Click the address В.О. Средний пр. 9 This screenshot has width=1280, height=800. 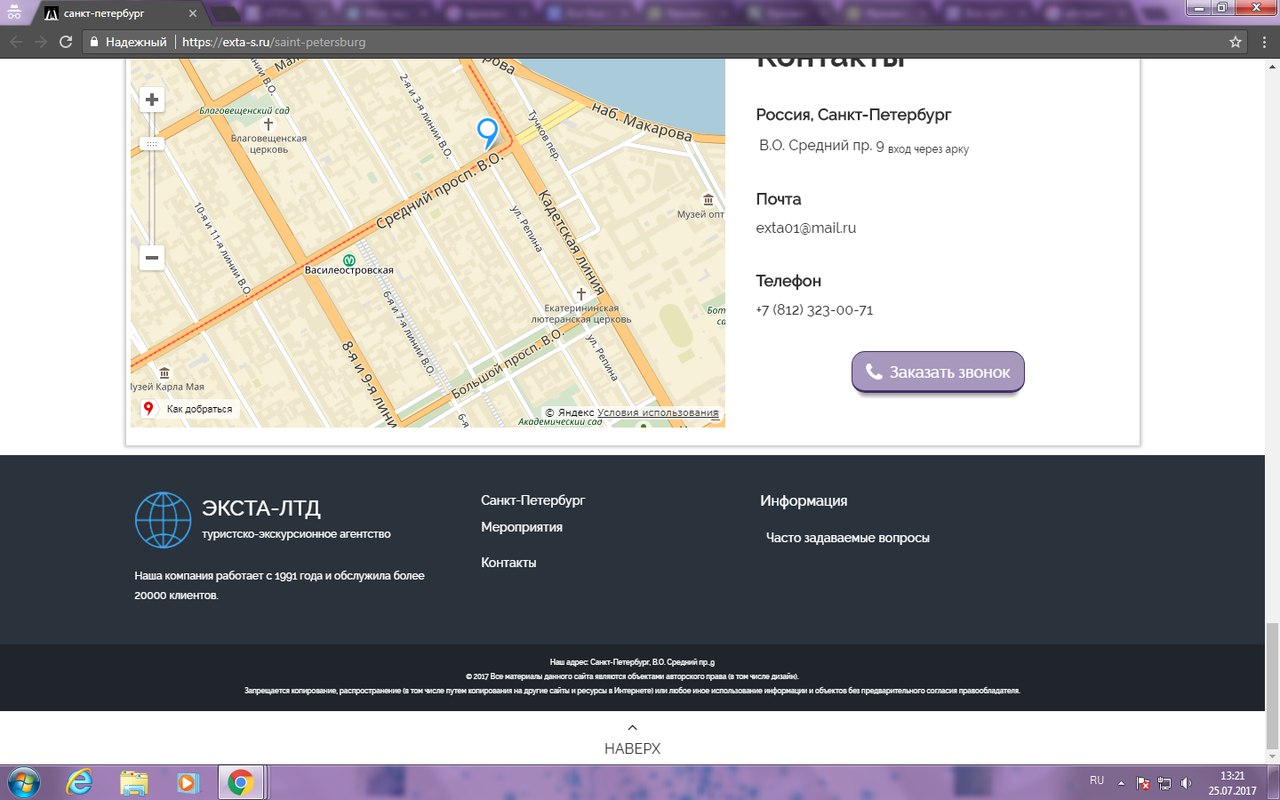822,146
